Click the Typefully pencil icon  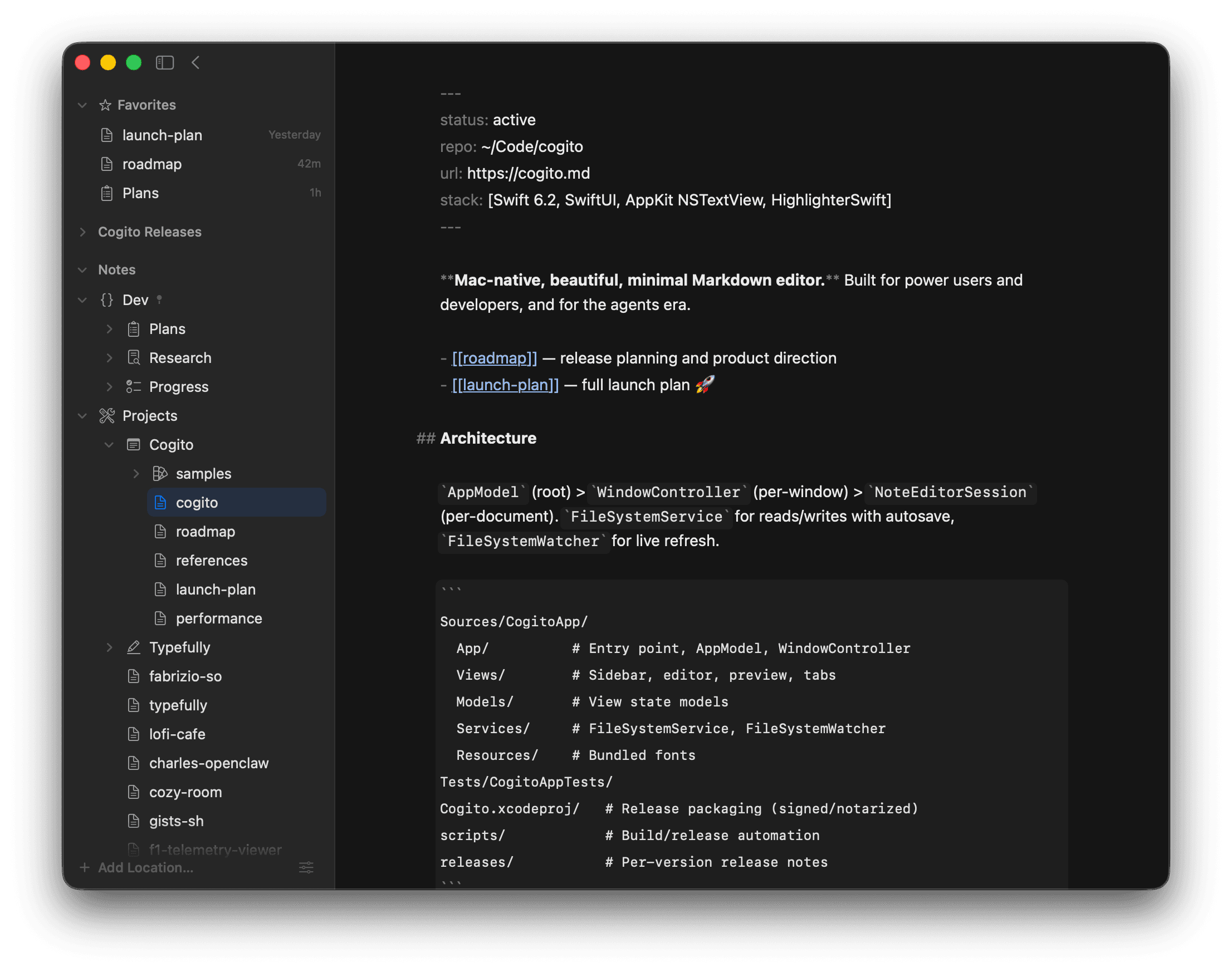tap(133, 647)
